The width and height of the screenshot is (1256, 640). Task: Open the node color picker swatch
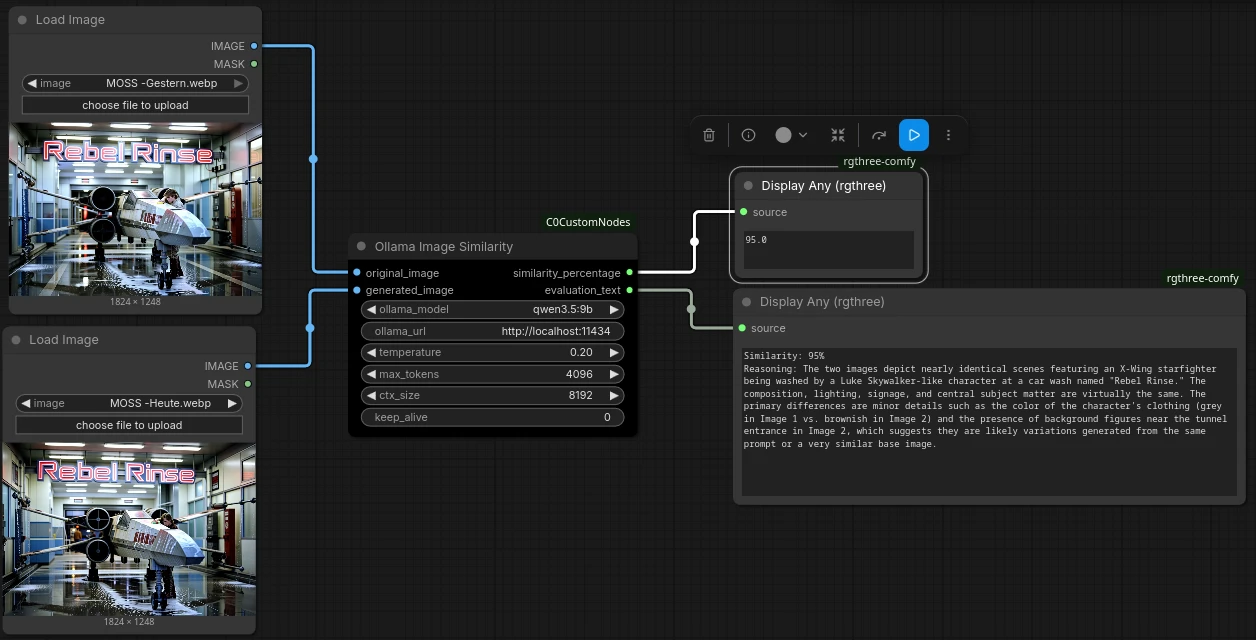click(784, 135)
